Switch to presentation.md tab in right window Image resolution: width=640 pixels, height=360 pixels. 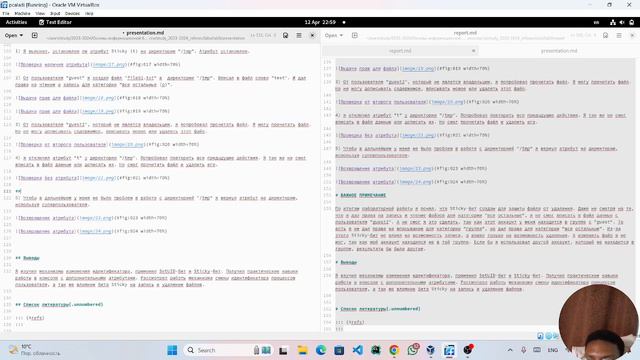point(559,51)
